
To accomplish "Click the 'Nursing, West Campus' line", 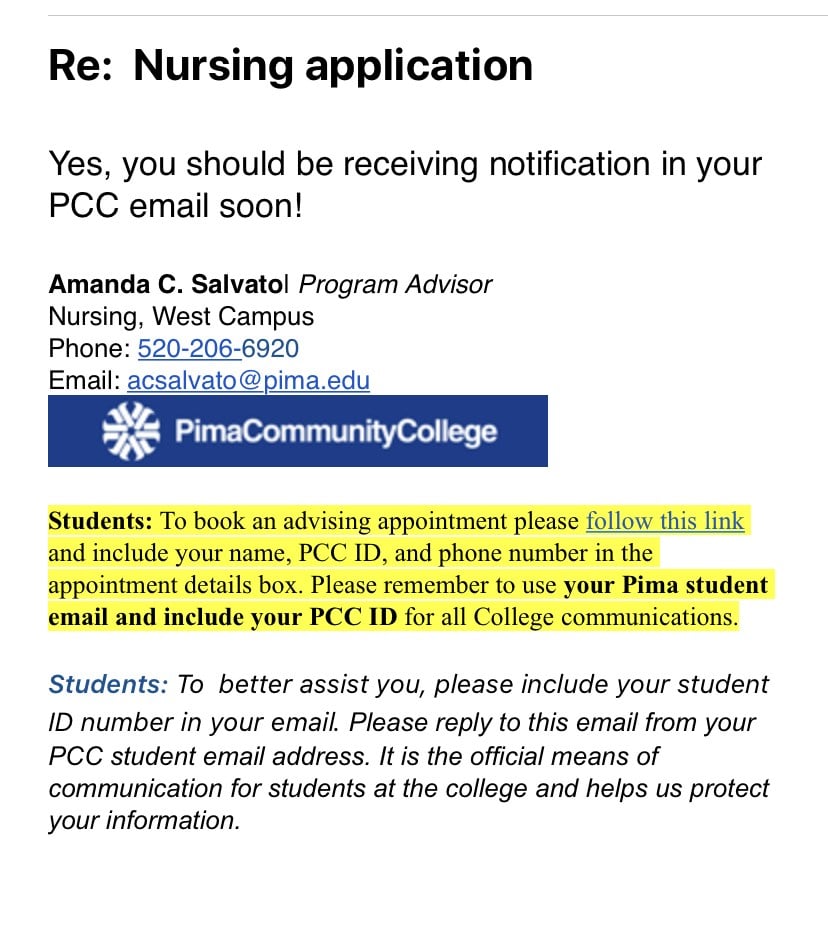I will point(181,316).
